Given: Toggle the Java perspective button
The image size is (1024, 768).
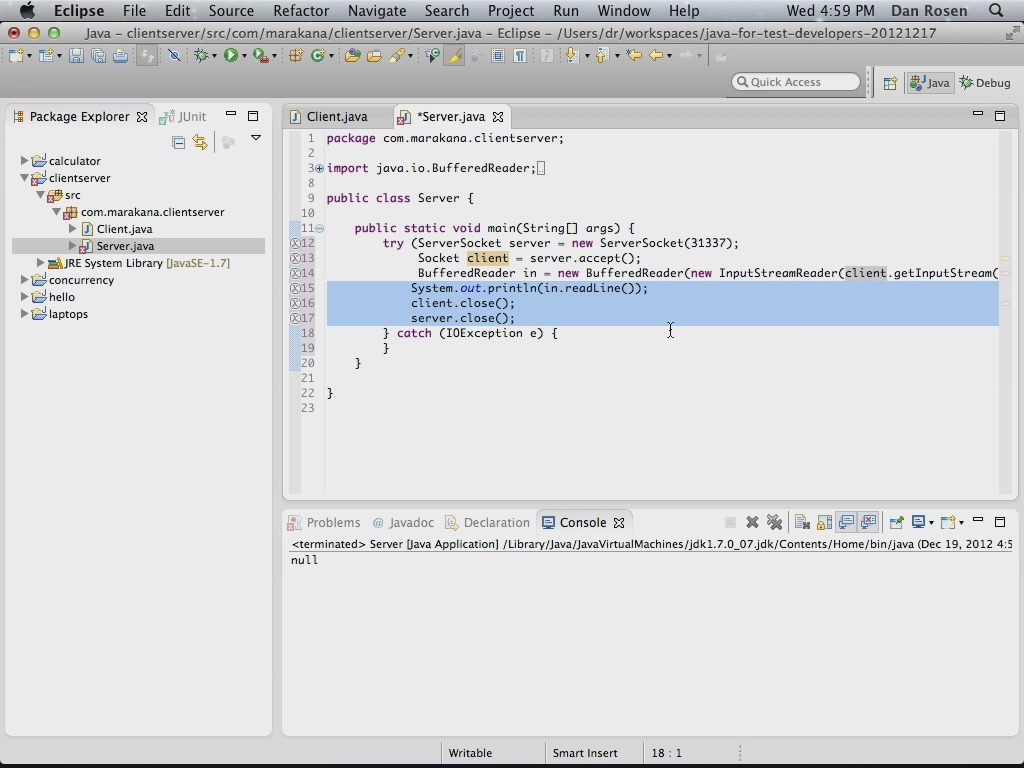Looking at the screenshot, I should tap(930, 83).
